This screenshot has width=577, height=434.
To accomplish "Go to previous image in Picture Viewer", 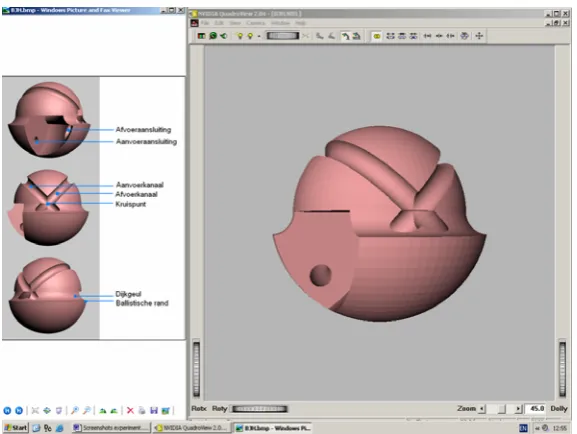I will click(x=7, y=410).
